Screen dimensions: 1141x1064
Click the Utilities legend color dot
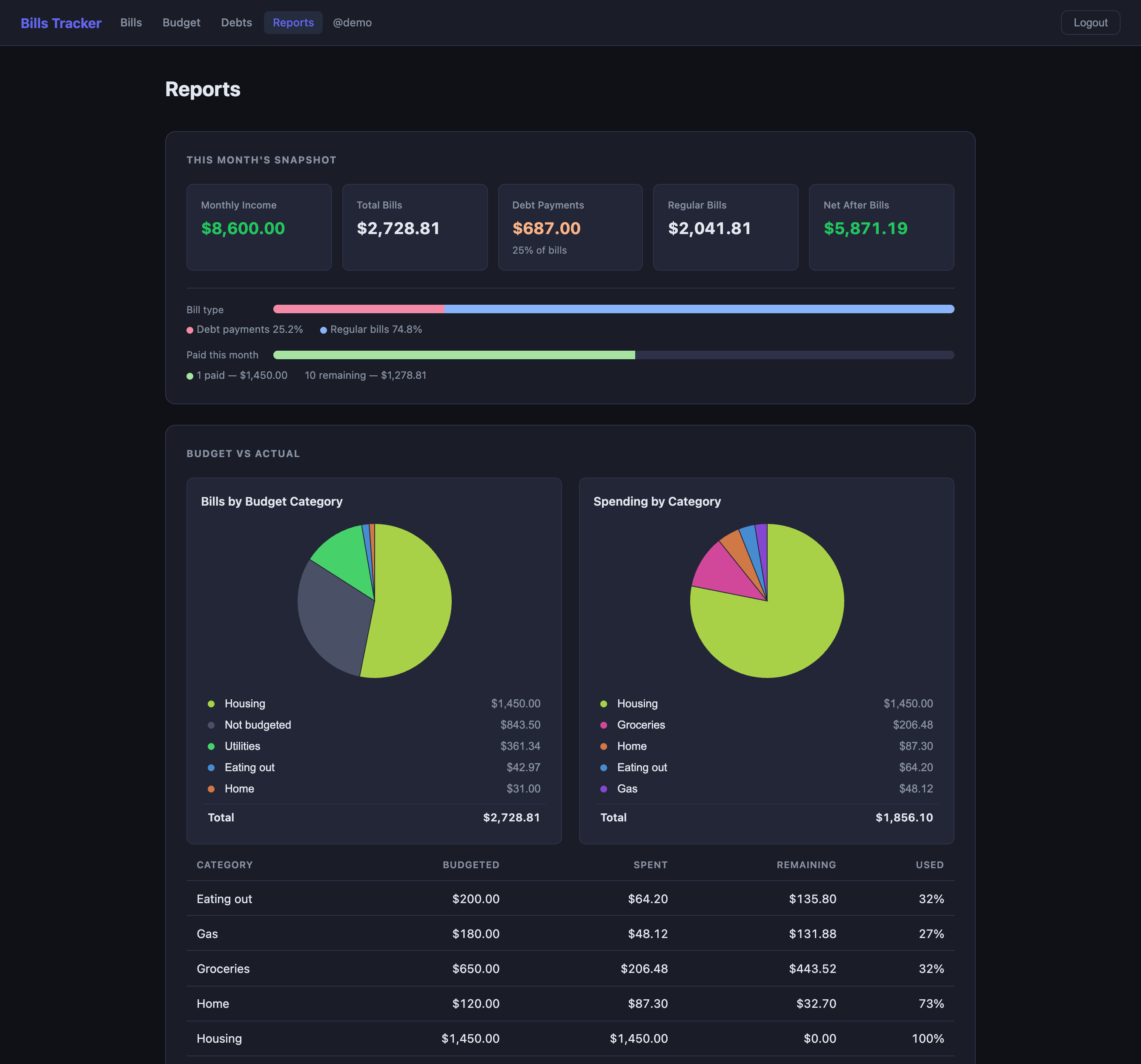(x=211, y=746)
